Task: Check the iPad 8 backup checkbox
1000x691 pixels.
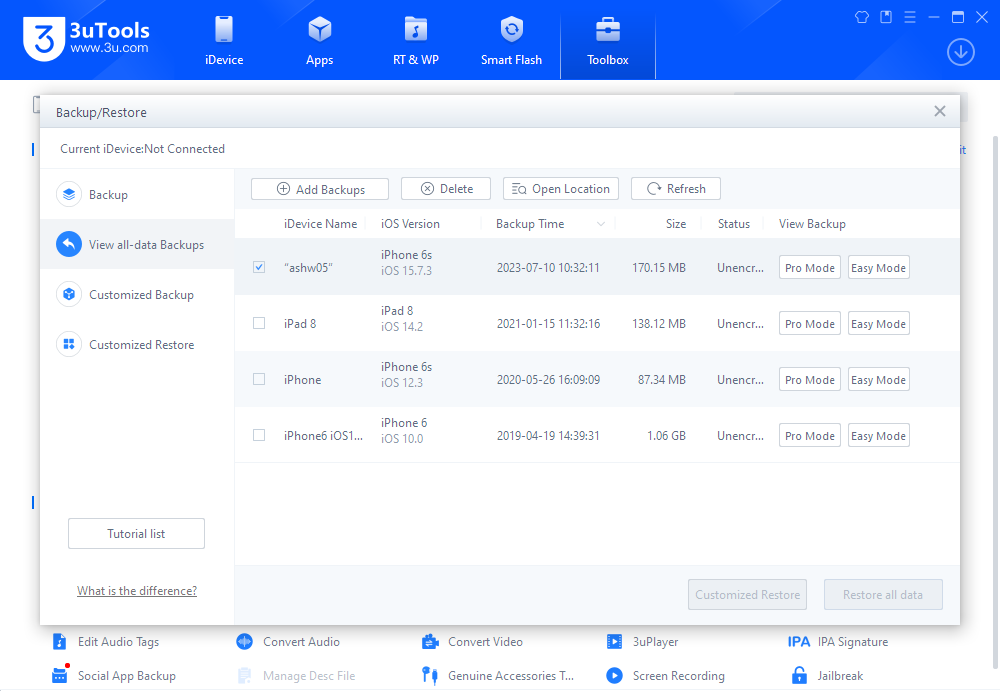Action: [259, 323]
